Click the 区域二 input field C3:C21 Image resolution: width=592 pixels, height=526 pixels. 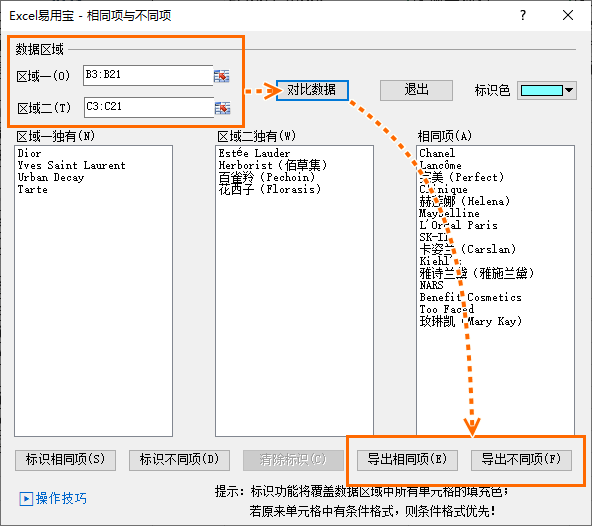pyautogui.click(x=149, y=107)
